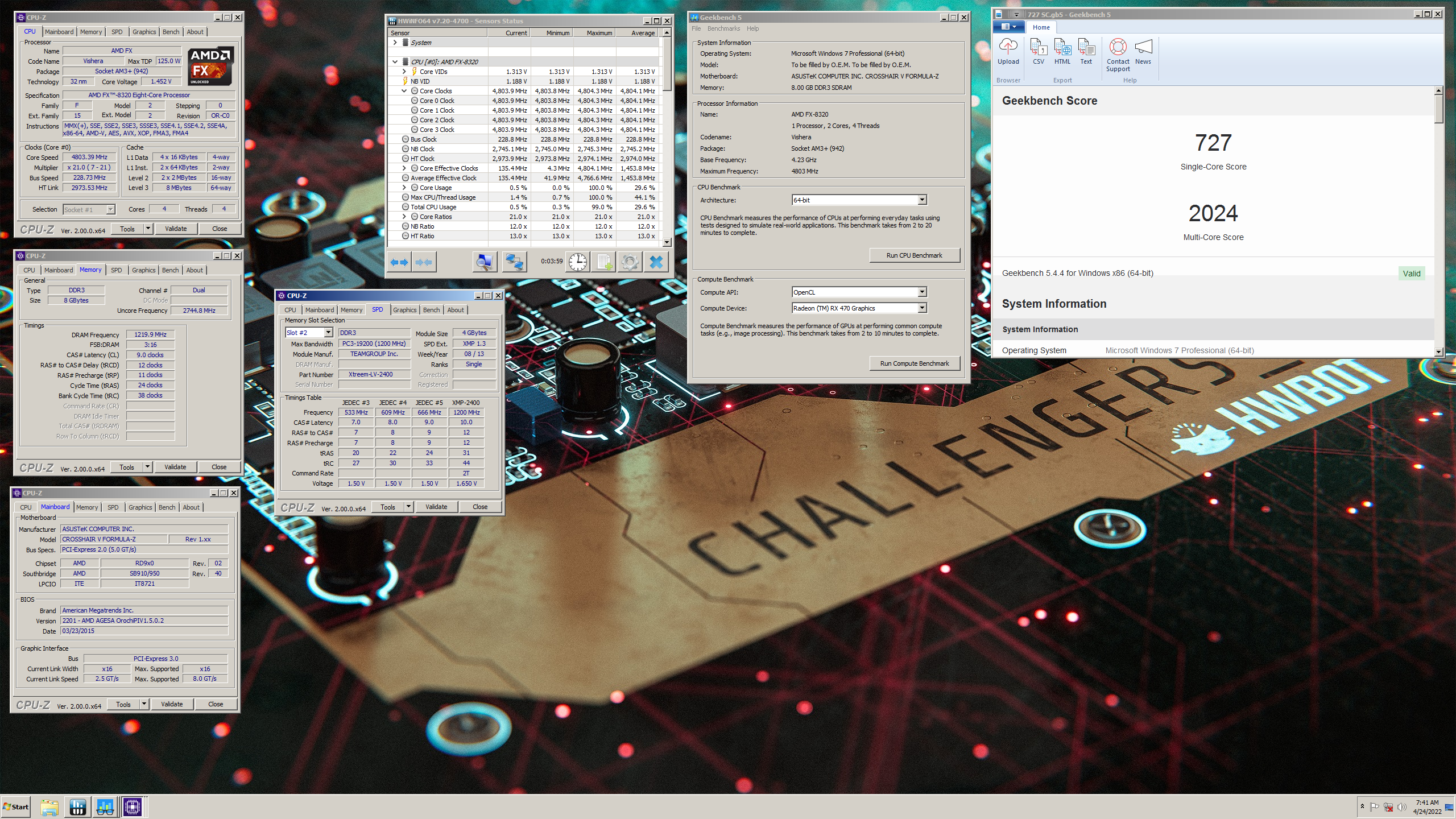Viewport: 1456px width, 819px height.
Task: Select Geekbench glasses icon on taskbar
Action: pyautogui.click(x=105, y=806)
